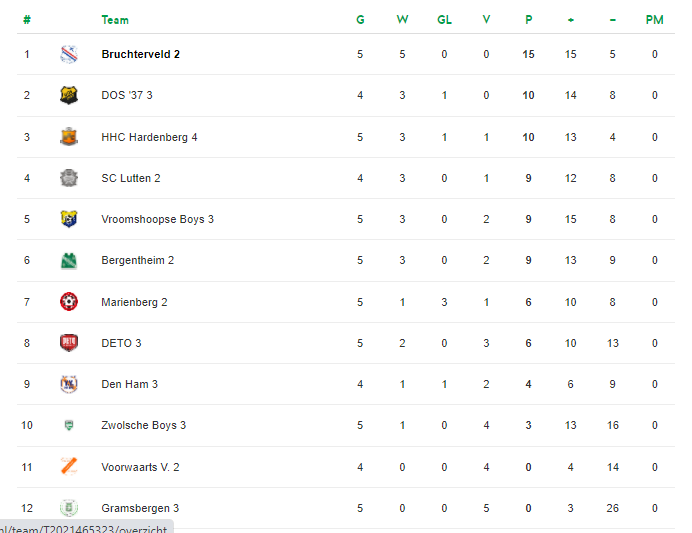The image size is (692, 533).
Task: Click the DOS '37 3 club logo
Action: pos(69,95)
